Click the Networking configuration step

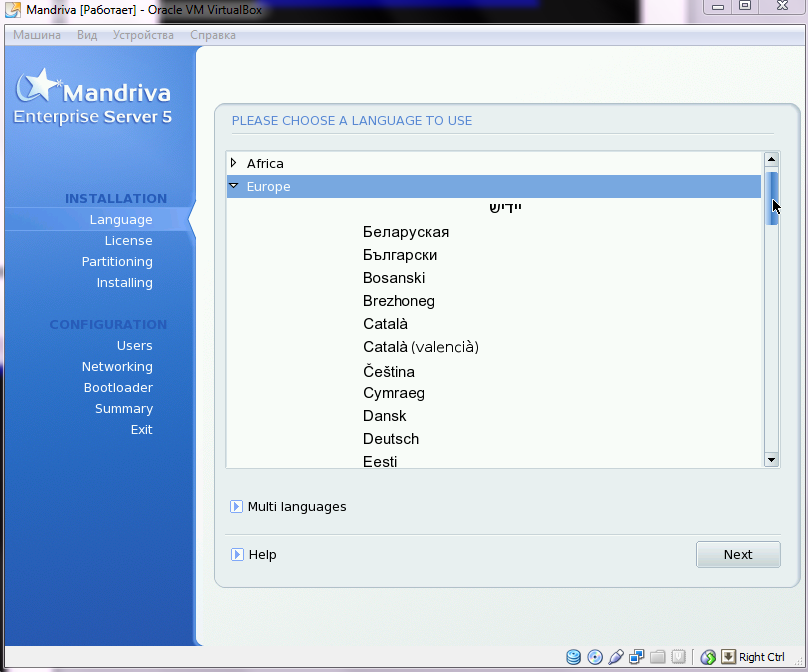(117, 367)
